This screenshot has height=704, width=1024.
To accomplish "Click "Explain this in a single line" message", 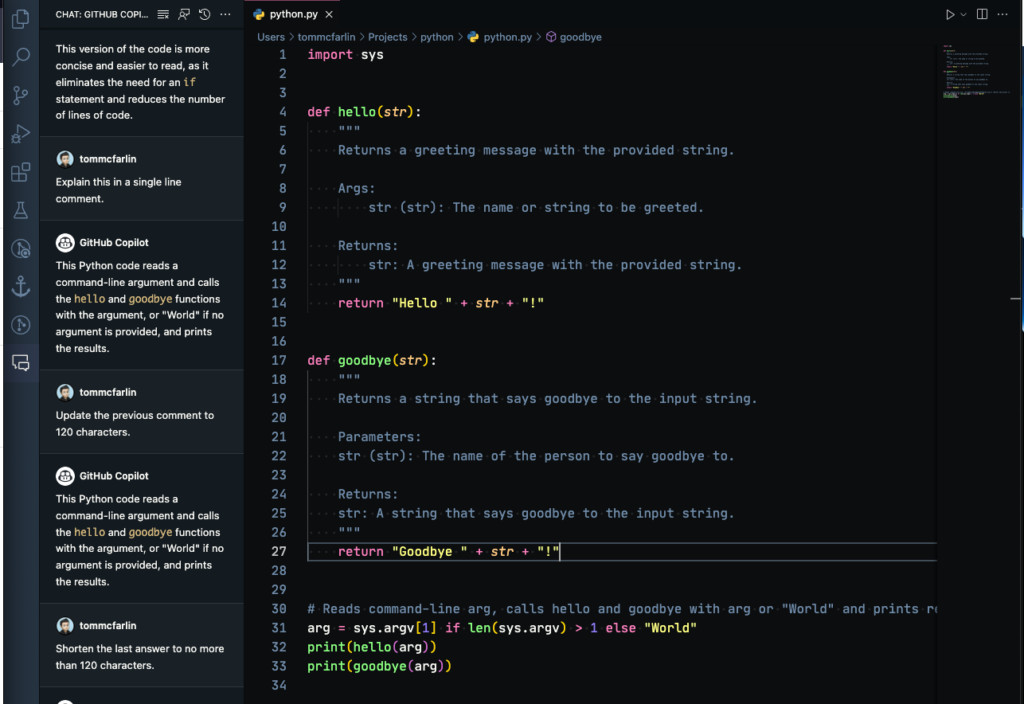I will (118, 190).
